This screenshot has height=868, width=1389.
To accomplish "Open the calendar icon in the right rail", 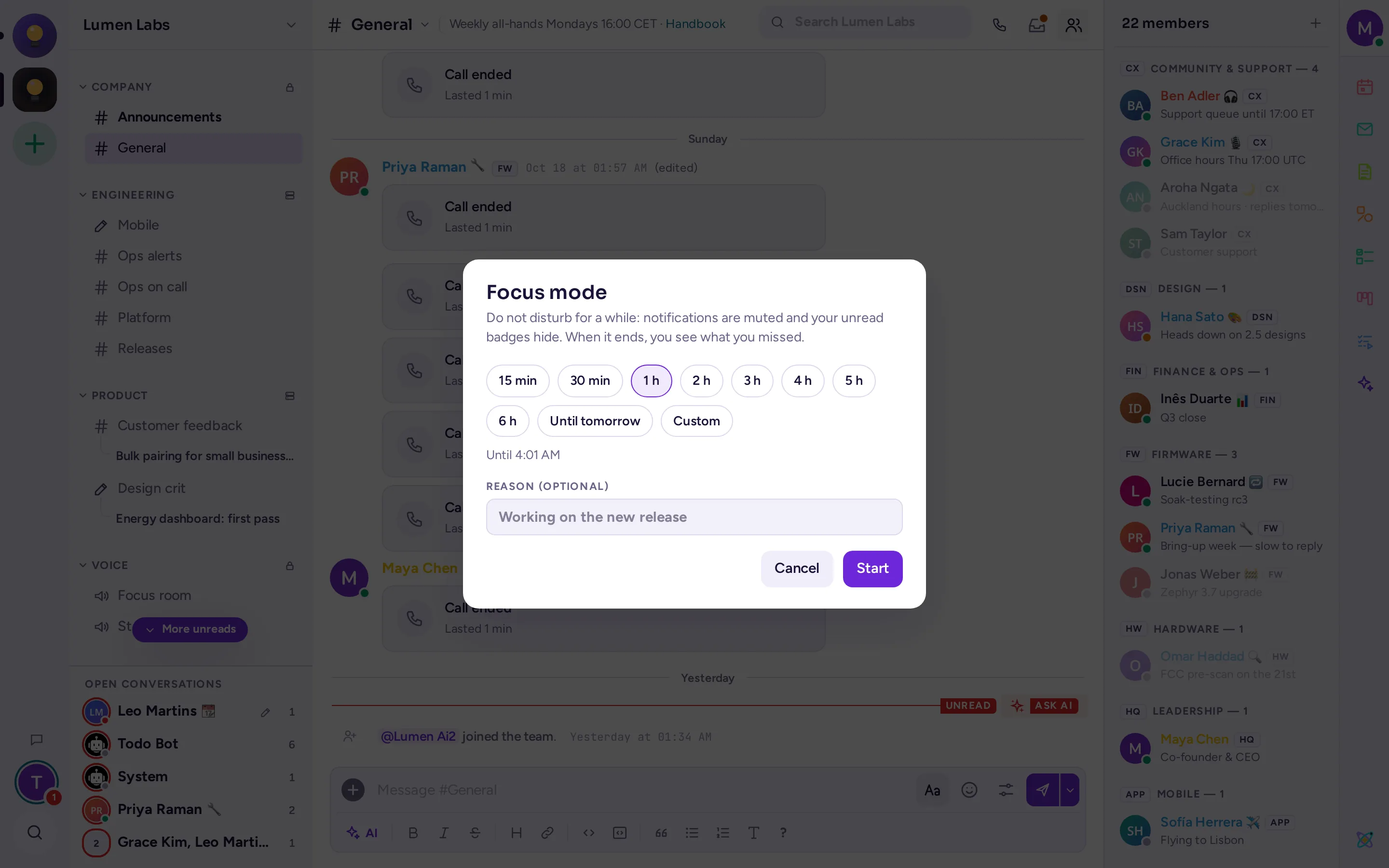I will click(1364, 87).
